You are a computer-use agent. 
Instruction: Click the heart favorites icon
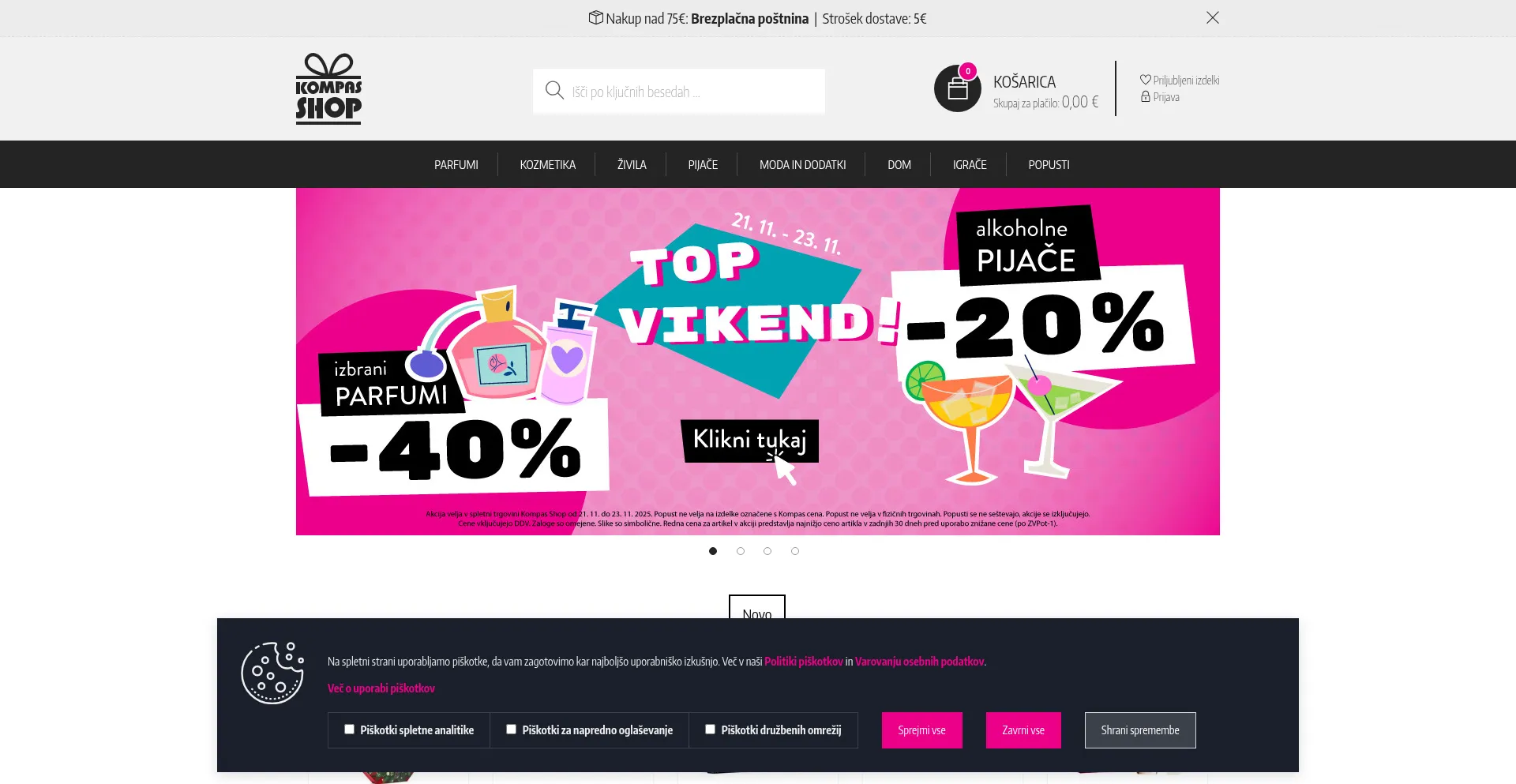[1145, 80]
